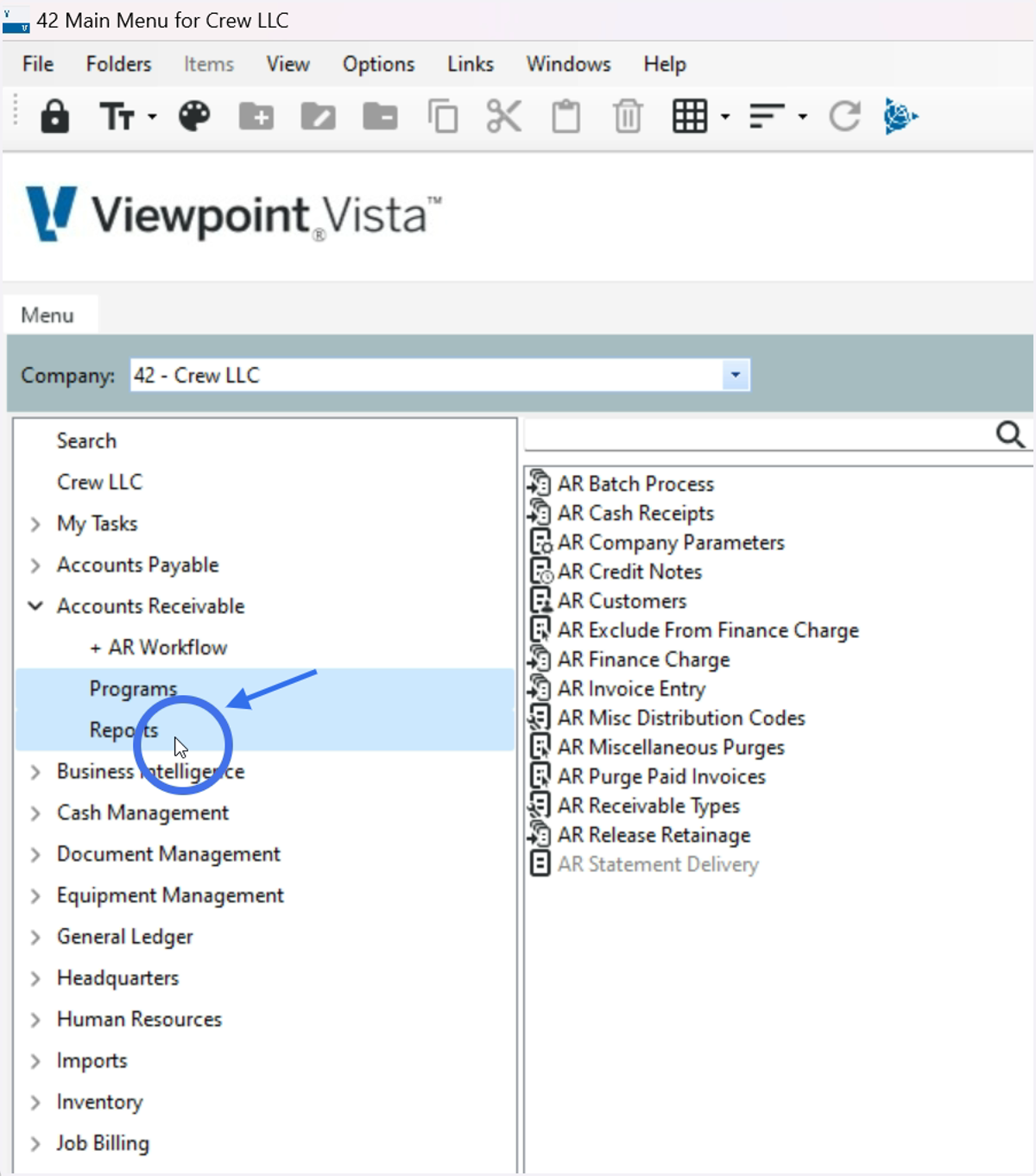Click the AR Batch Process form icon
Screen dimensions: 1036x1176
coord(540,484)
